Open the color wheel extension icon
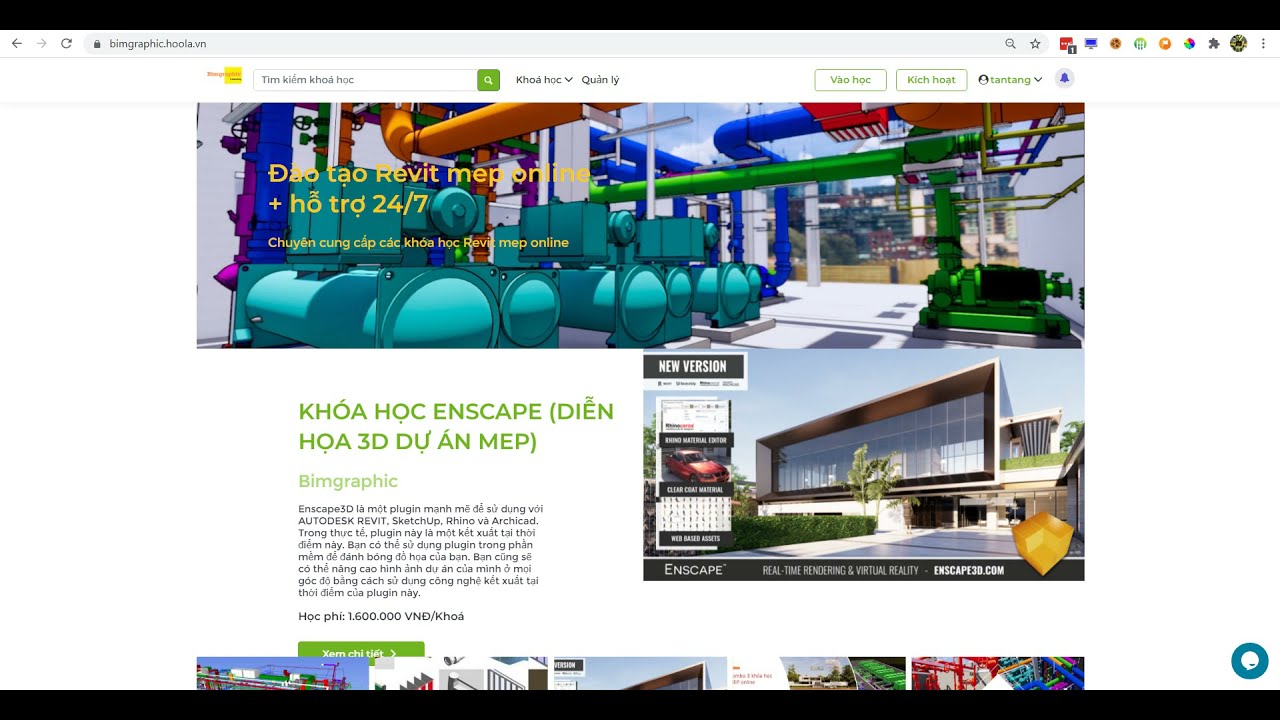This screenshot has width=1280, height=720. coord(1189,44)
